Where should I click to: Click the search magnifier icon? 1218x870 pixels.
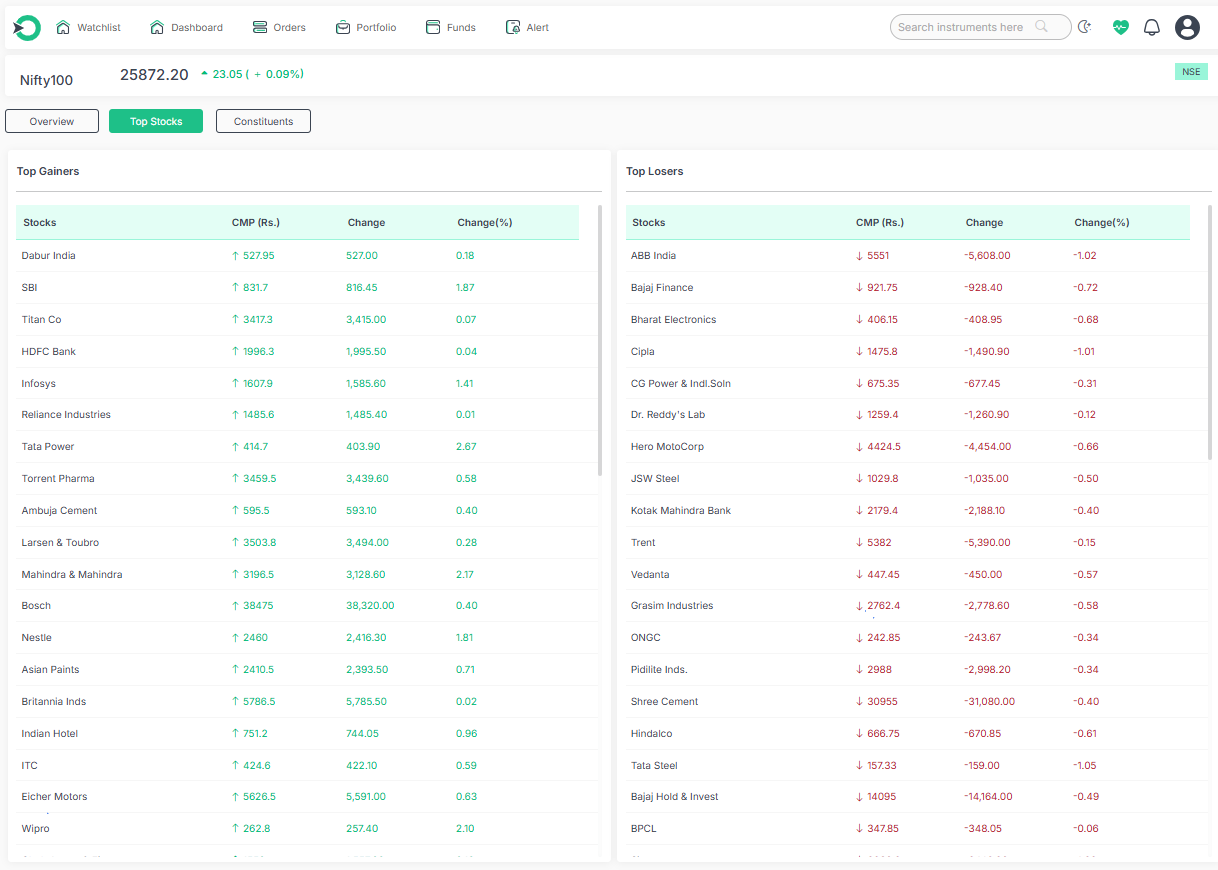pyautogui.click(x=1042, y=27)
